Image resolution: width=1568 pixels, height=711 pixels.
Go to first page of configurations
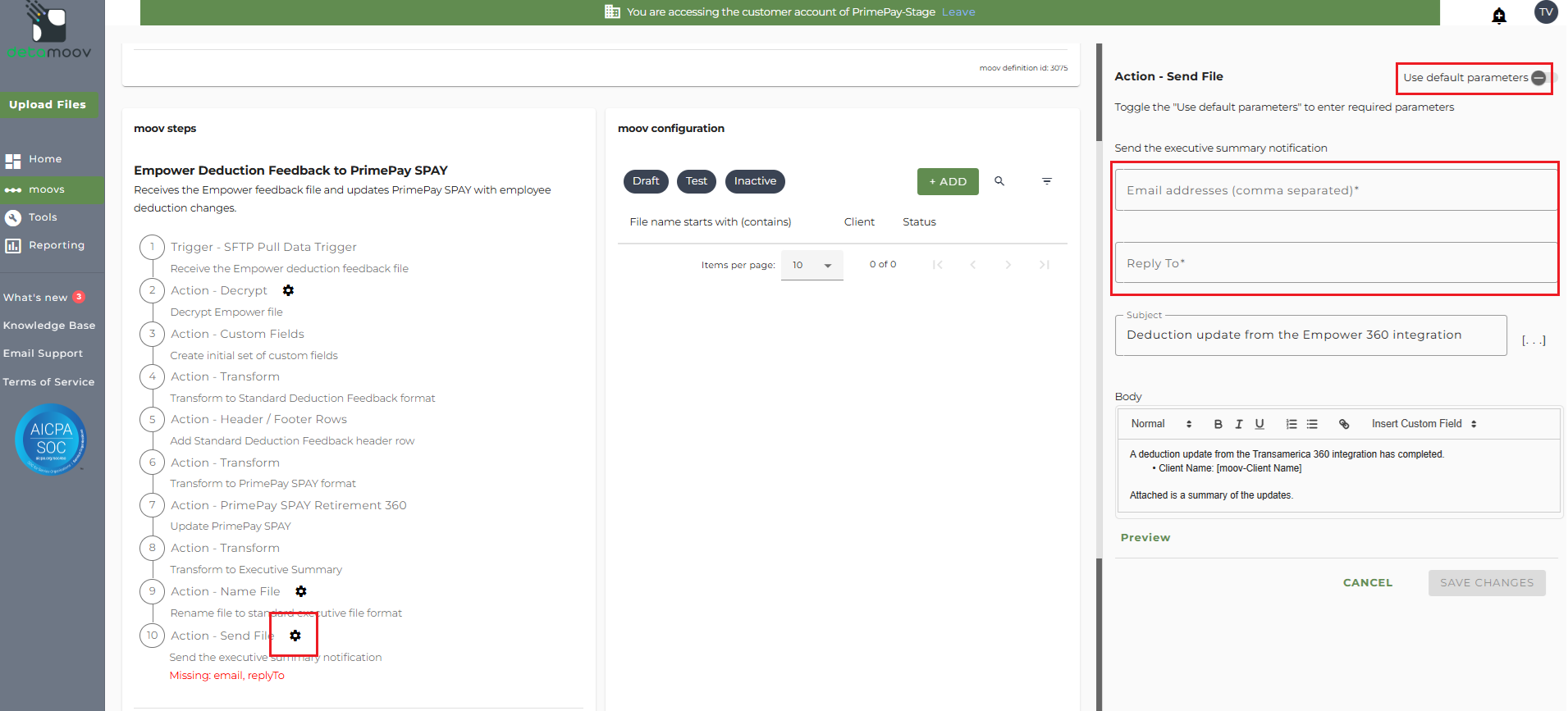pyautogui.click(x=937, y=265)
